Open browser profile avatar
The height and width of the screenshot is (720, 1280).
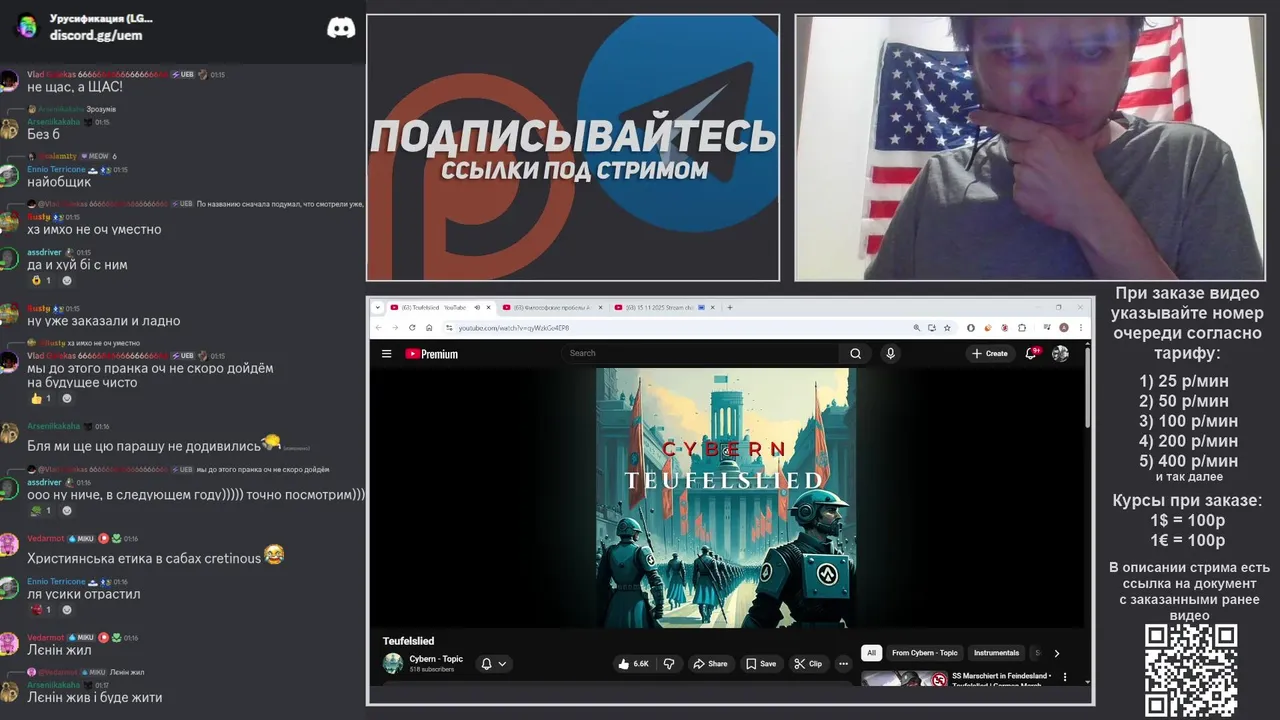click(x=1064, y=327)
